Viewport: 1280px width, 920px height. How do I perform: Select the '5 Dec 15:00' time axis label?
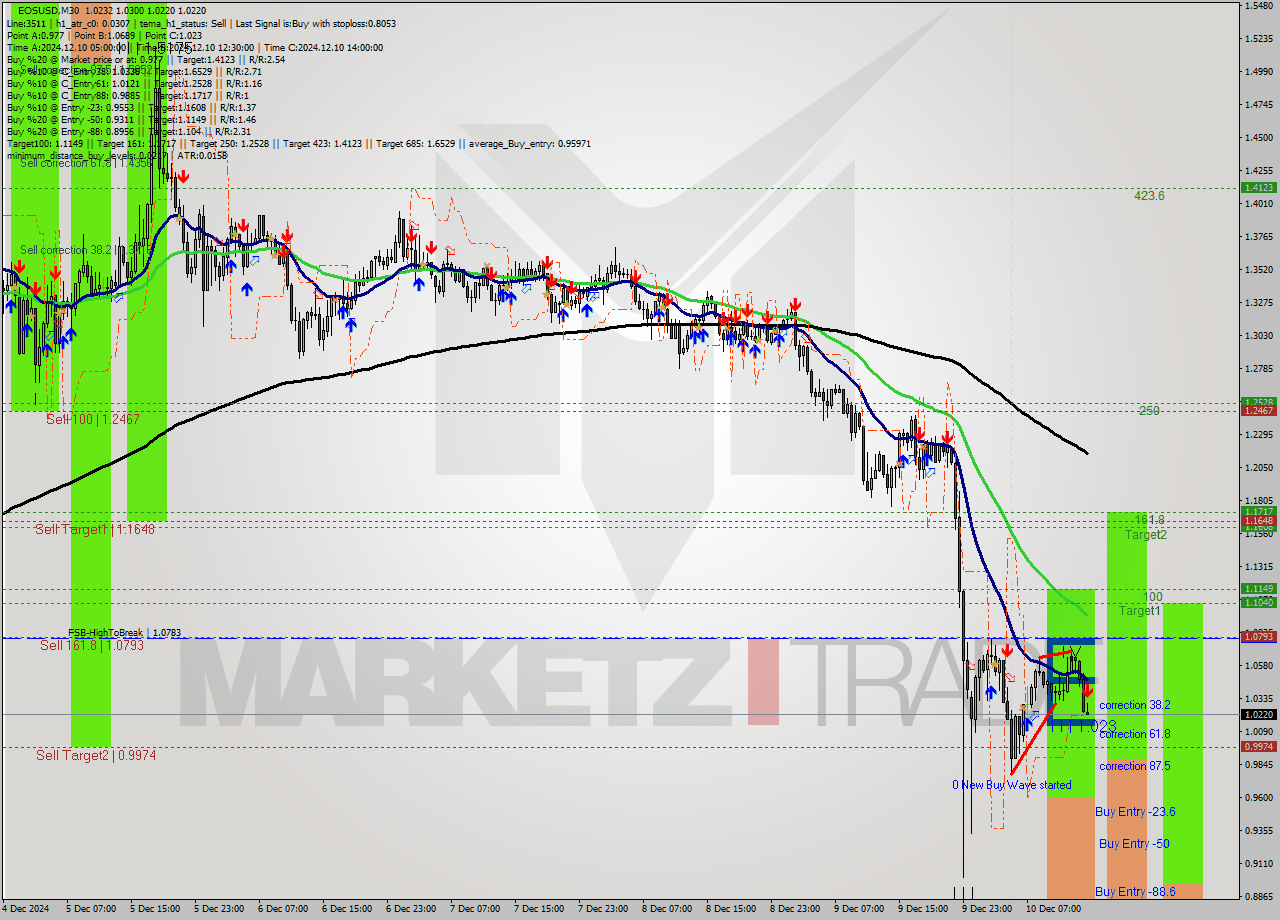[x=156, y=909]
